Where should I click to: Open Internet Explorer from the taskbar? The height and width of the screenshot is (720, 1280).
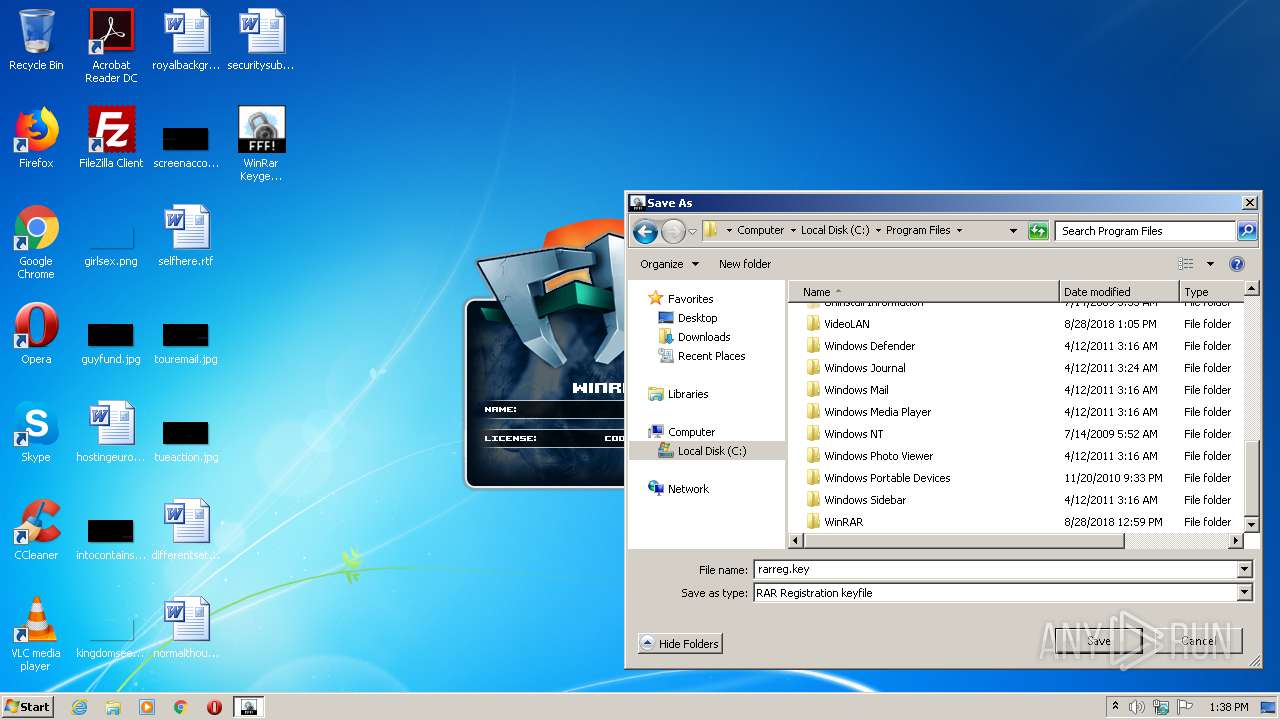[79, 707]
